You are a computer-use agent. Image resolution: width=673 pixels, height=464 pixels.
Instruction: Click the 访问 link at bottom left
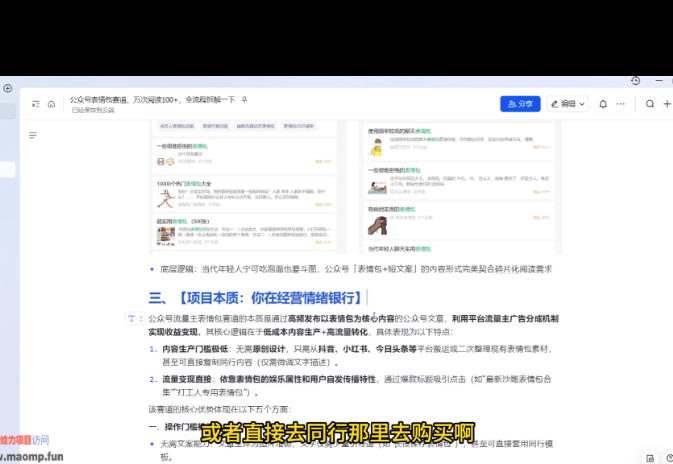point(41,440)
